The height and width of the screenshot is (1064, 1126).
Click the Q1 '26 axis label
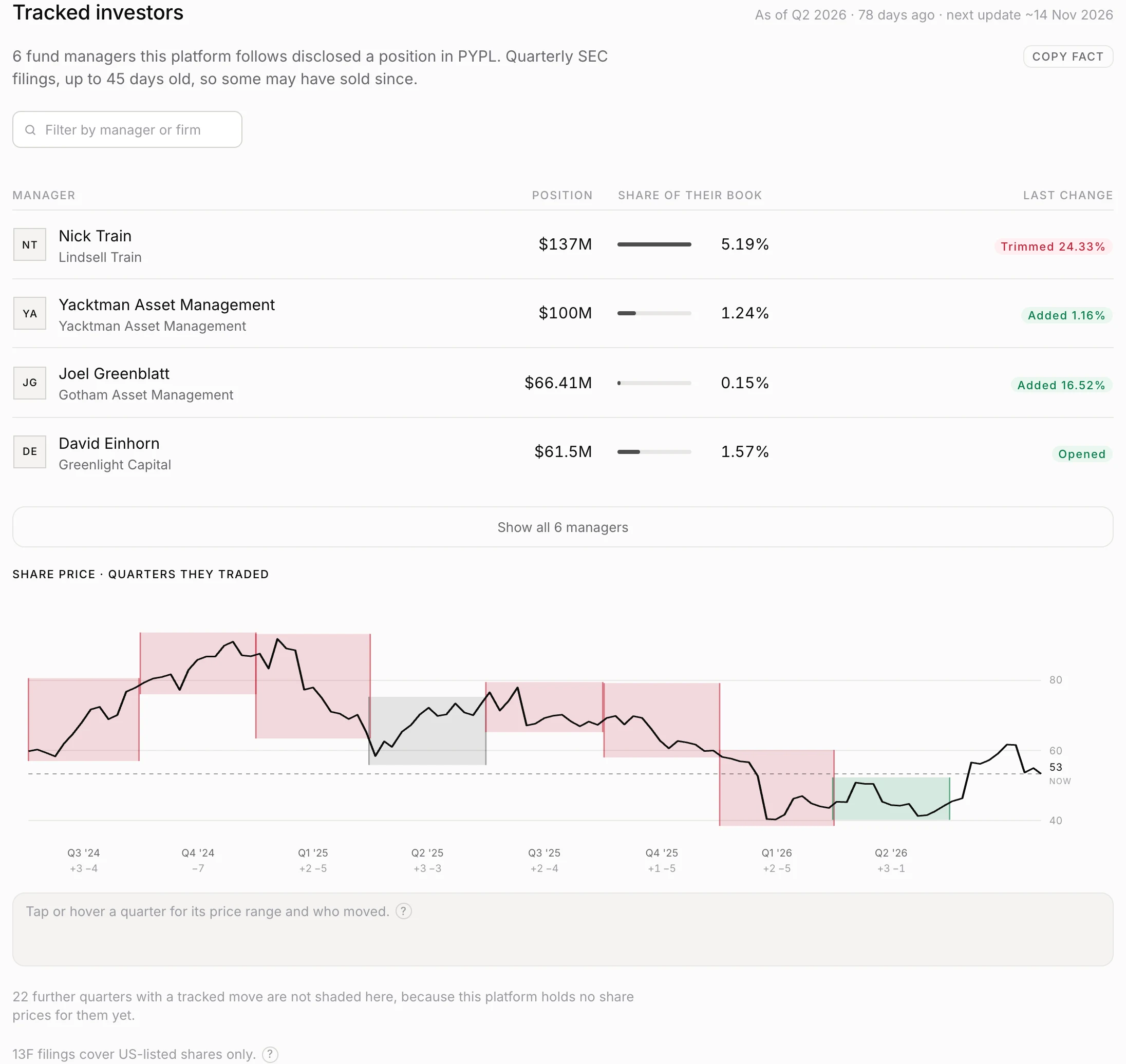(777, 852)
